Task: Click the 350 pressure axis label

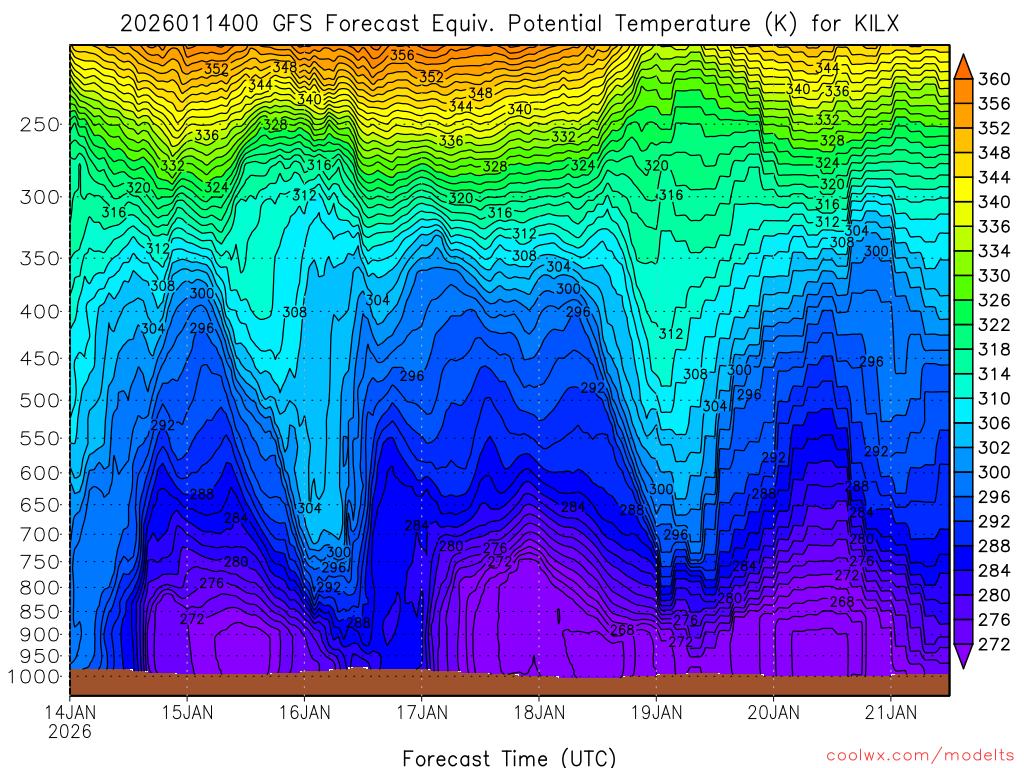Action: click(40, 258)
